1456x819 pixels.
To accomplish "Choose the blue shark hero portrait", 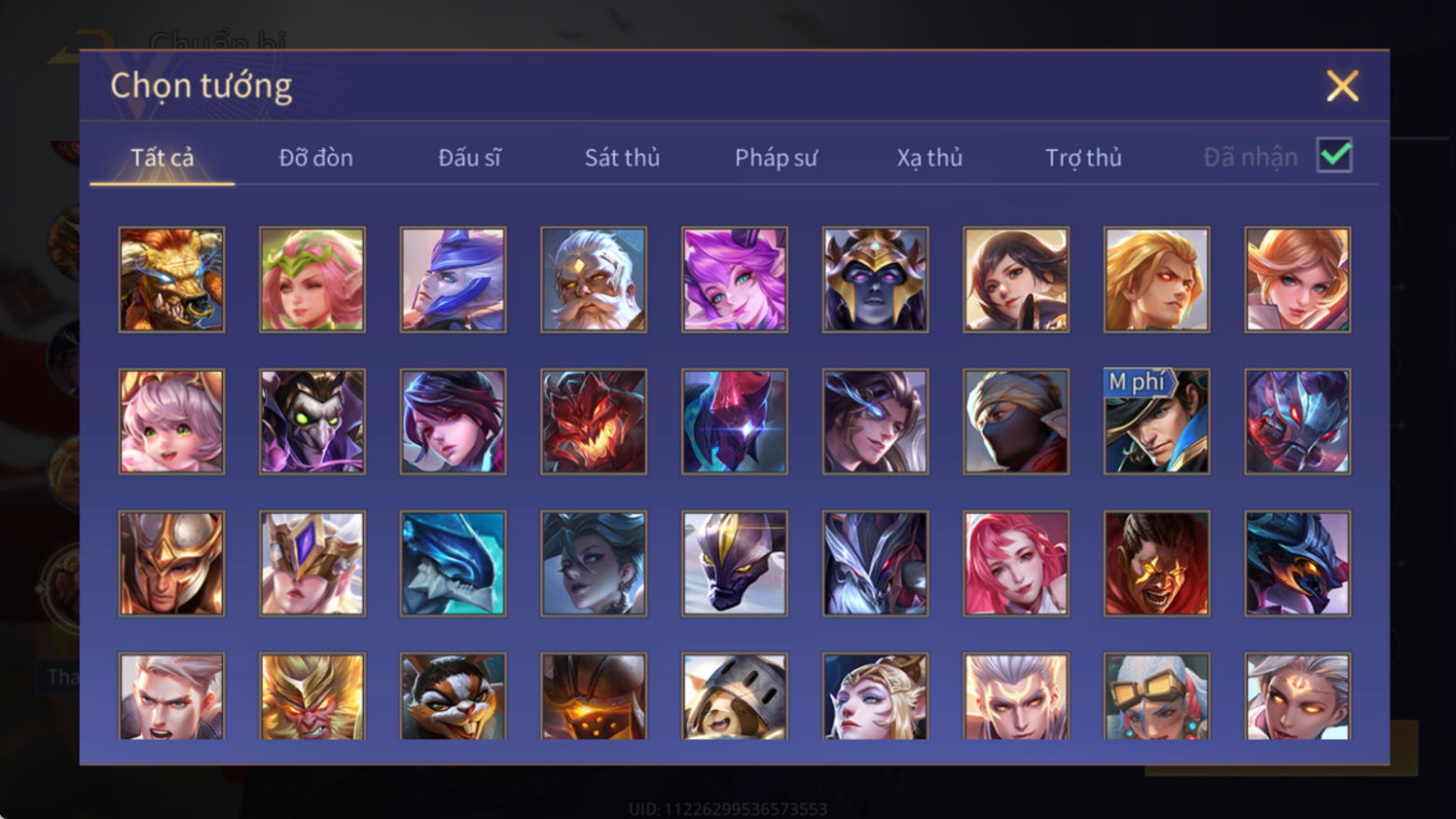I will pyautogui.click(x=453, y=563).
